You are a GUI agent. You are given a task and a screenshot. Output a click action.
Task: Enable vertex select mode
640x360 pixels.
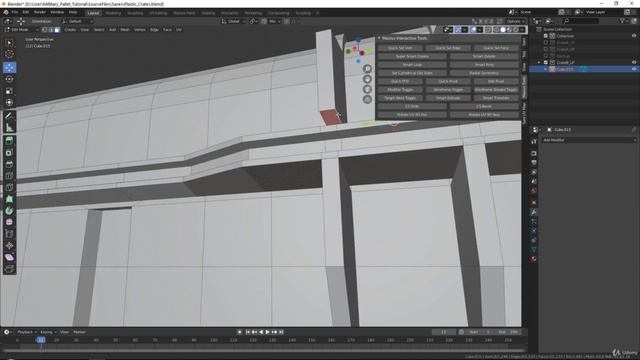tap(44, 30)
